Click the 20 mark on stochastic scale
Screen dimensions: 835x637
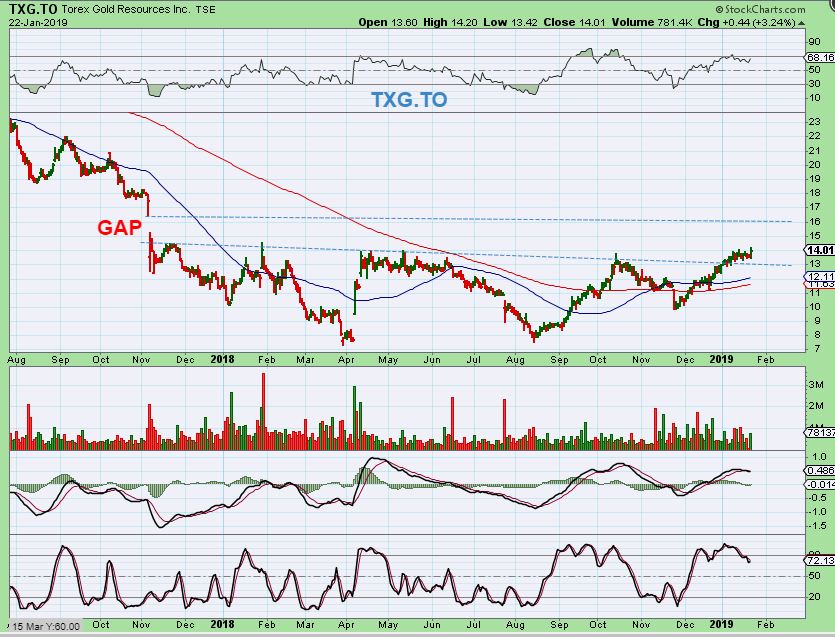click(x=814, y=597)
